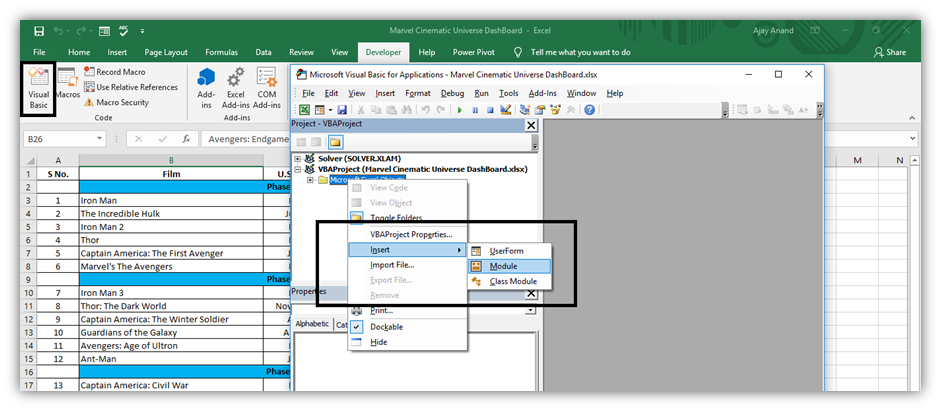
Task: Switch to the Power Pivot ribbon tab
Action: (474, 52)
